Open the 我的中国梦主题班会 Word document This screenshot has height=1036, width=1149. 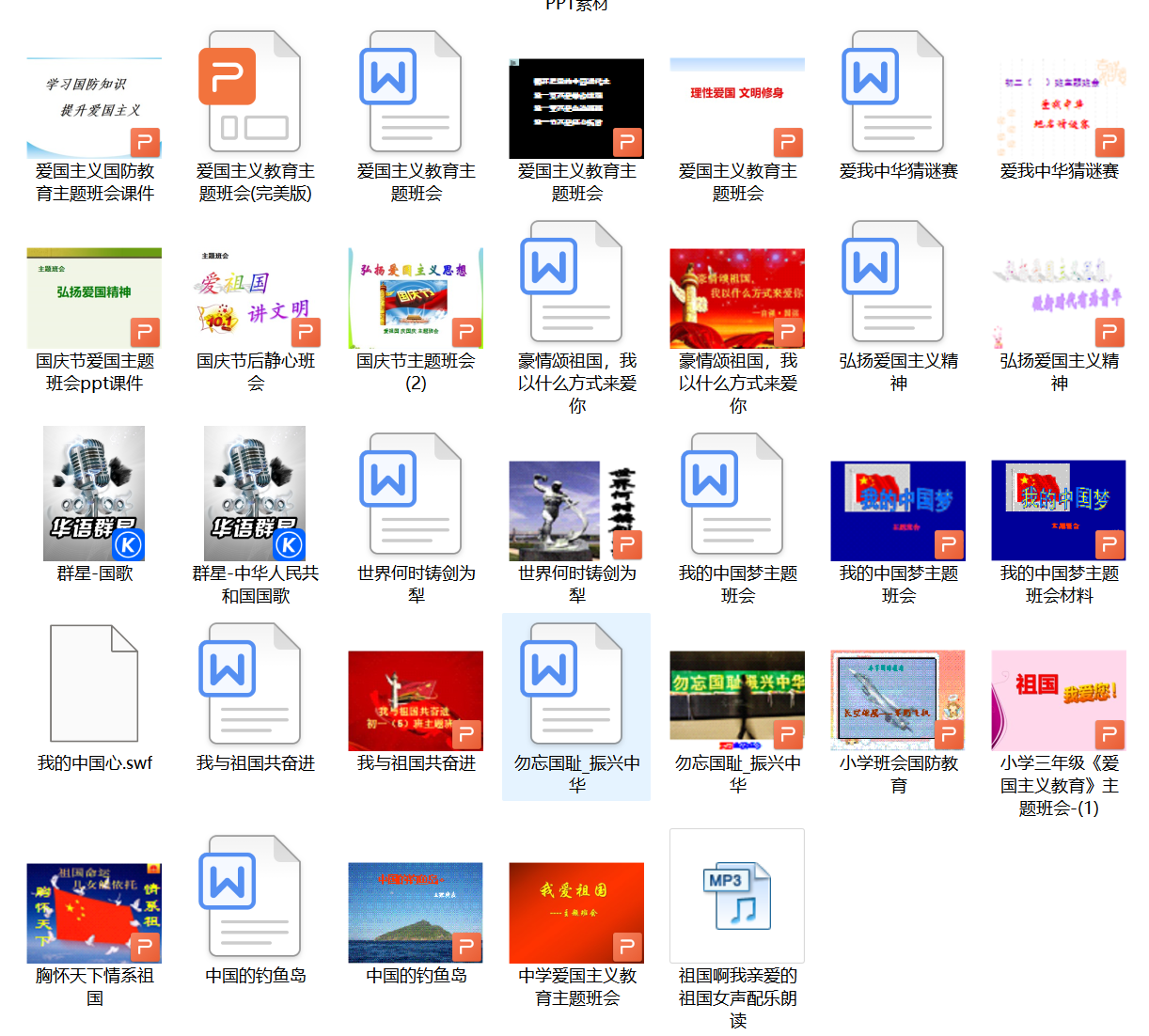[x=737, y=494]
